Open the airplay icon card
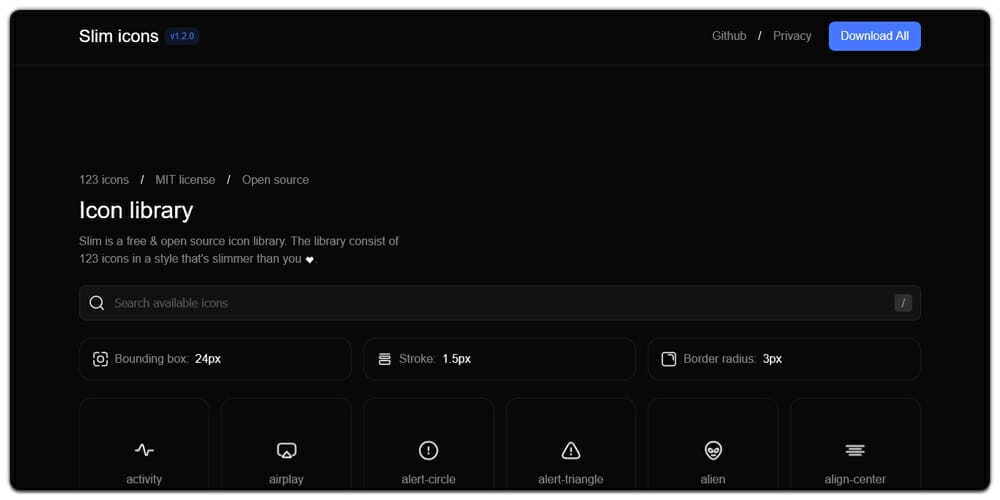 [x=286, y=450]
